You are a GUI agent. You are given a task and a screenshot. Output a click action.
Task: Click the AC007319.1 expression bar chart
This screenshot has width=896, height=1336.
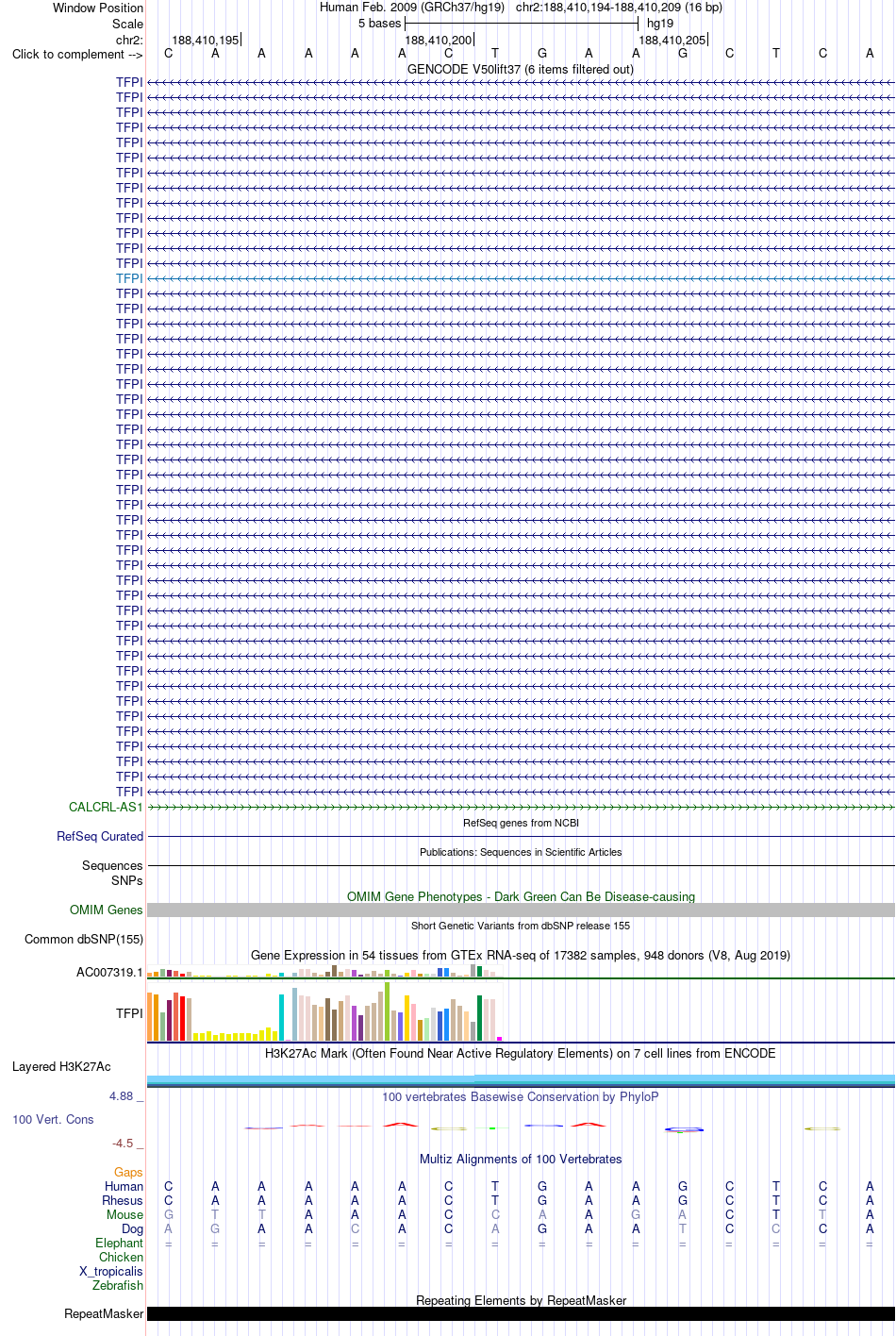325,972
